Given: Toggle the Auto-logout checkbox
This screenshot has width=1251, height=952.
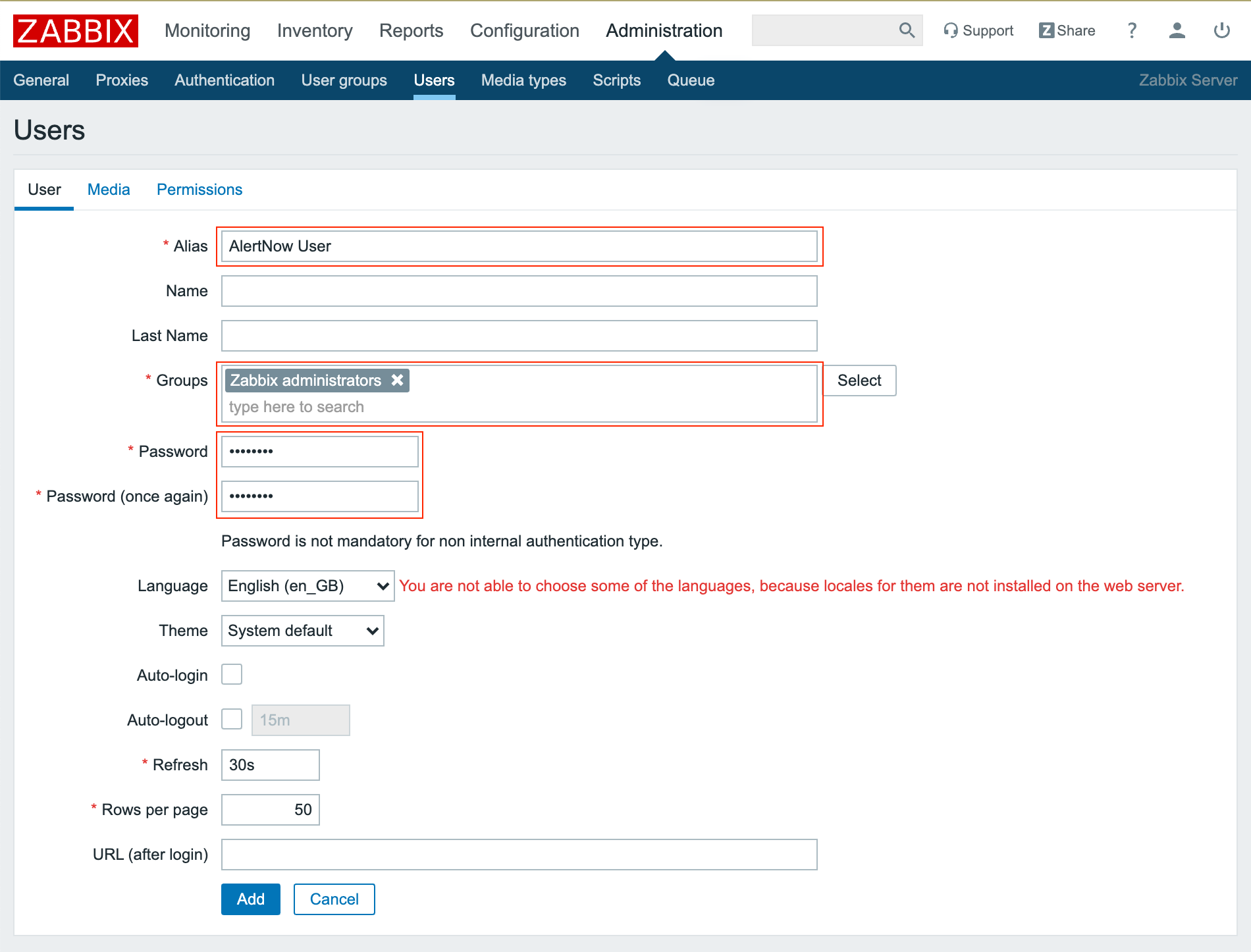Looking at the screenshot, I should tap(232, 719).
